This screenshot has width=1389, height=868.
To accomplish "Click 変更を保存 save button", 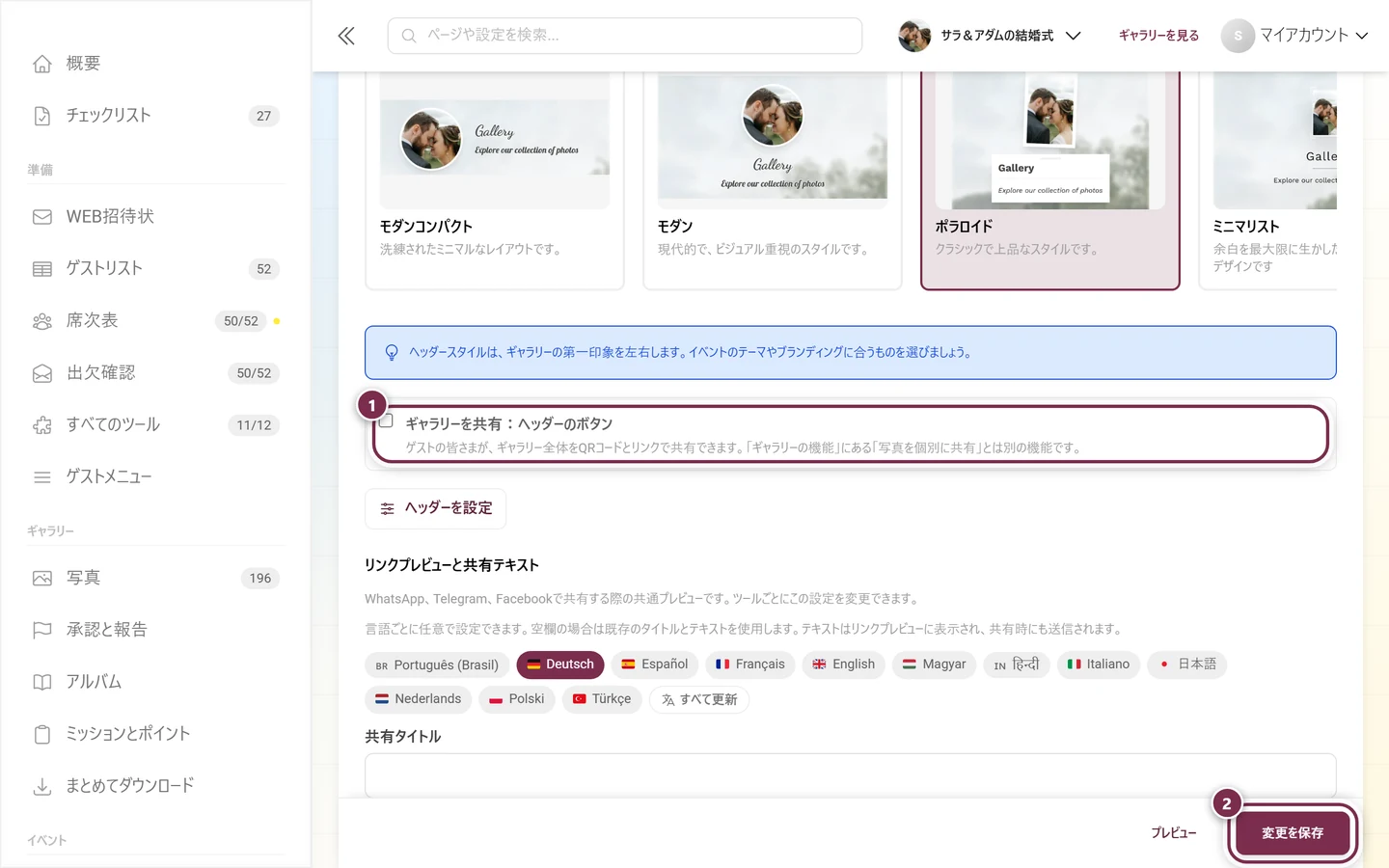I will click(x=1293, y=833).
